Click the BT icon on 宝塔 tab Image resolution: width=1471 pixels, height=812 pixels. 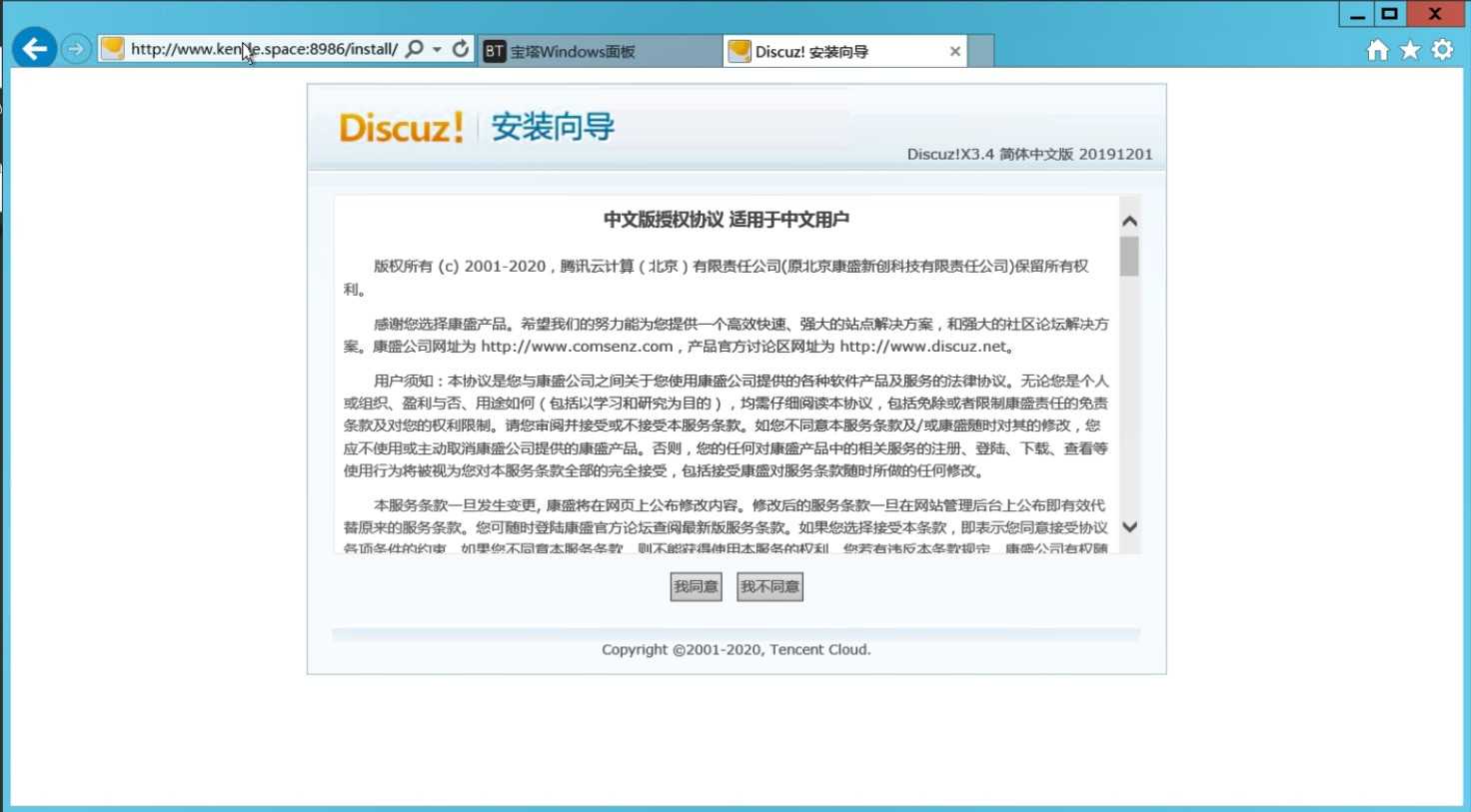495,51
